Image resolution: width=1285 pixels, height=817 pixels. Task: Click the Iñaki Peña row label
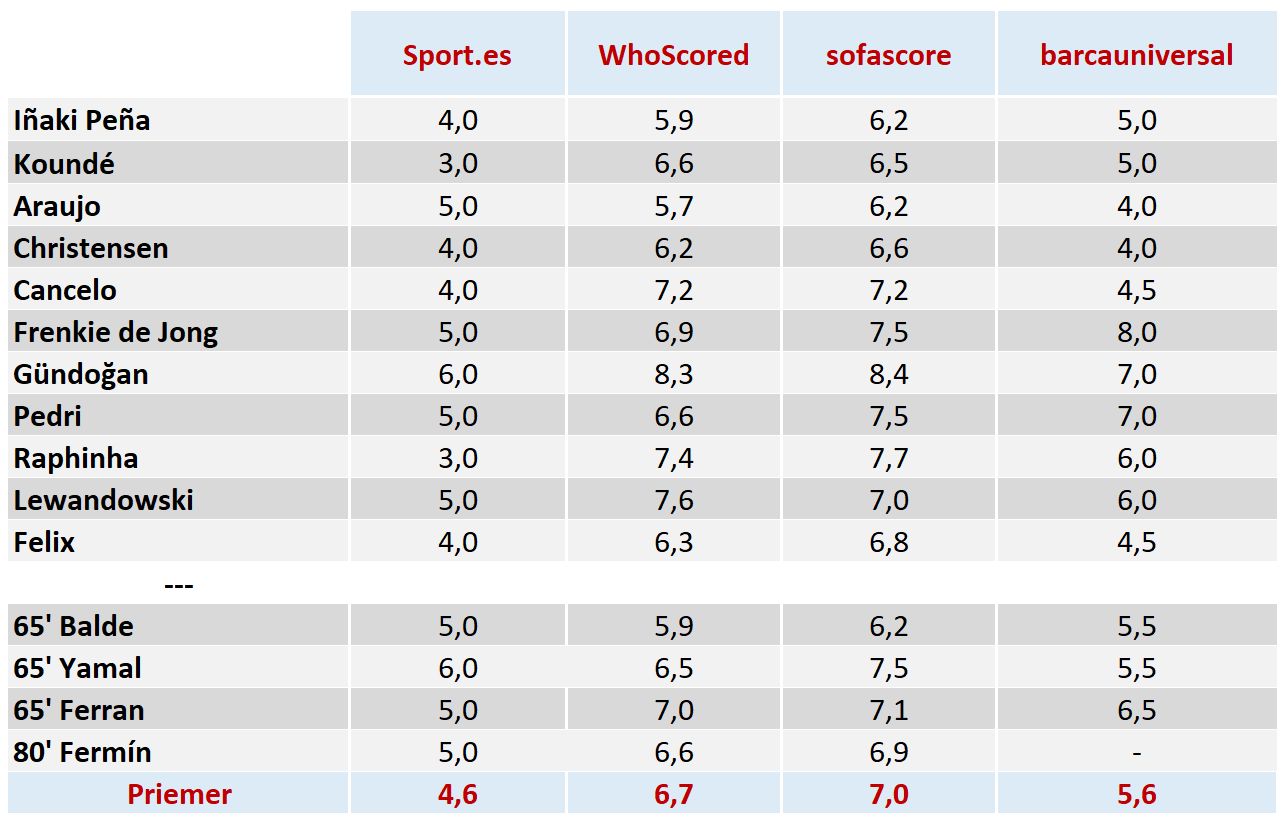pos(82,120)
